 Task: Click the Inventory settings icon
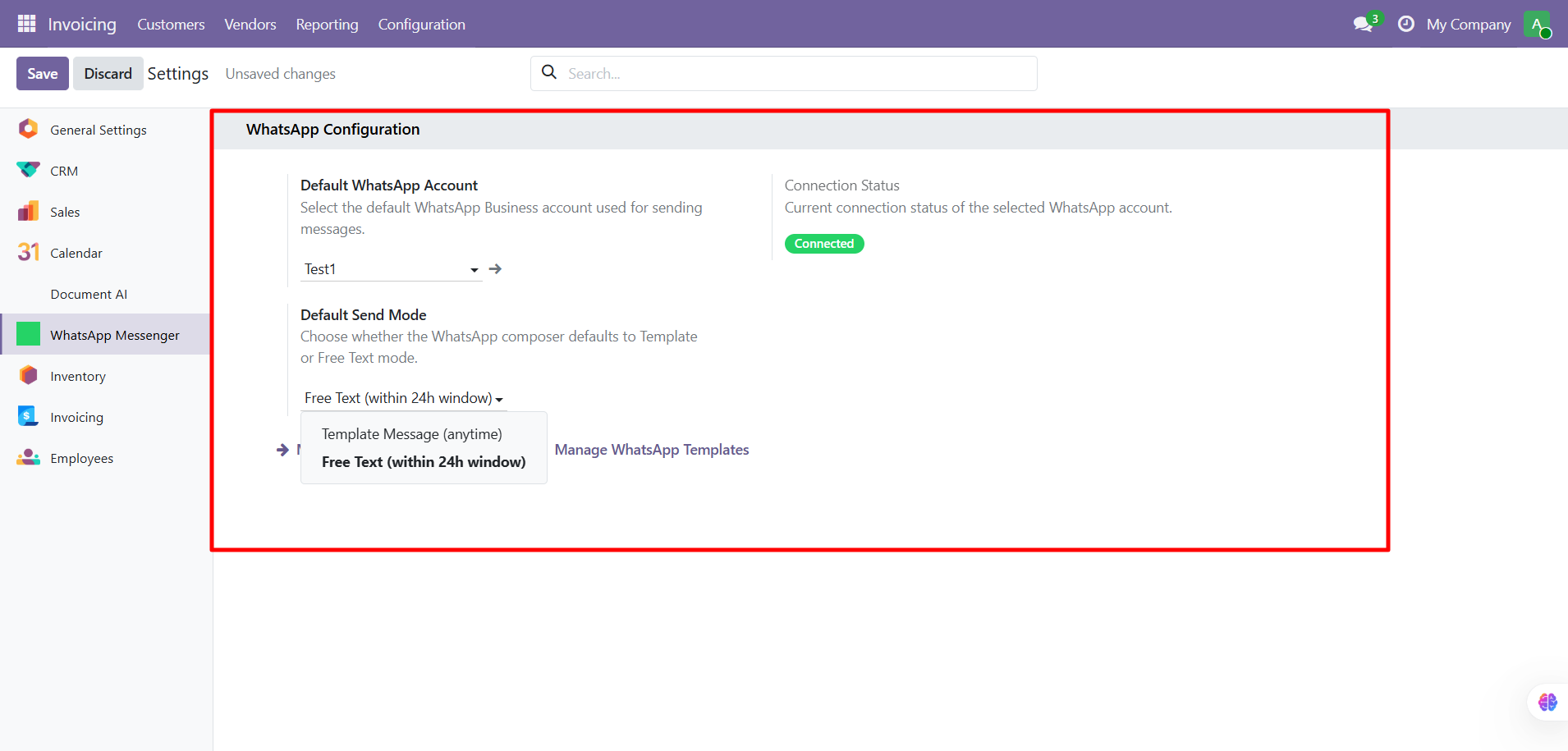(x=28, y=376)
